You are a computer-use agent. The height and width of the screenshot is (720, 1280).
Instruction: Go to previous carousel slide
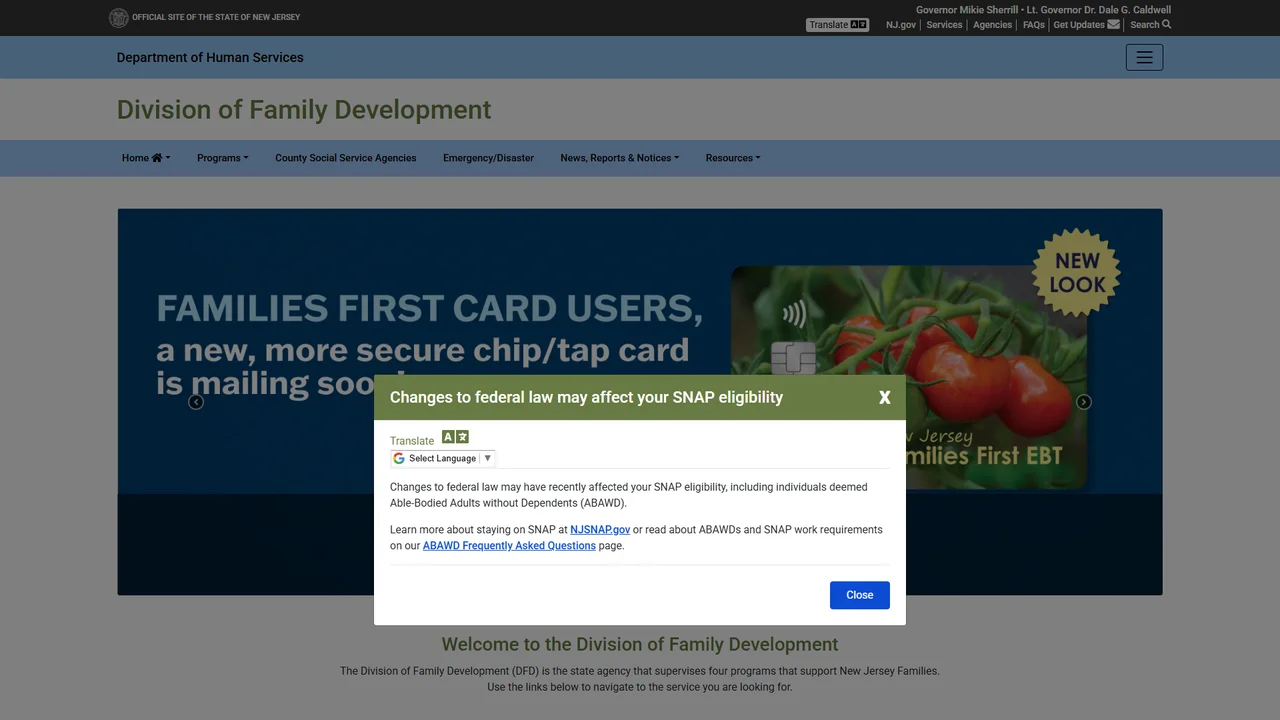click(x=196, y=402)
